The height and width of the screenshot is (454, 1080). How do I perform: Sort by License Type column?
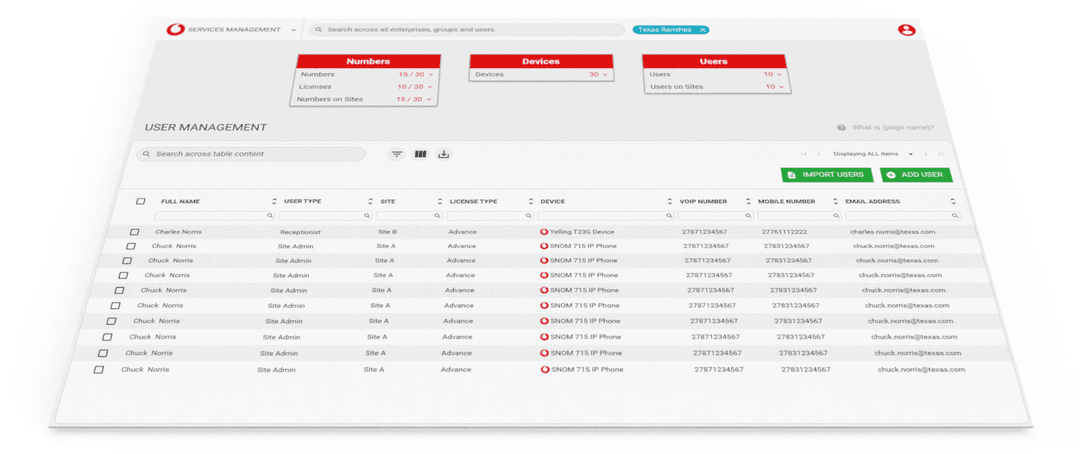point(531,201)
